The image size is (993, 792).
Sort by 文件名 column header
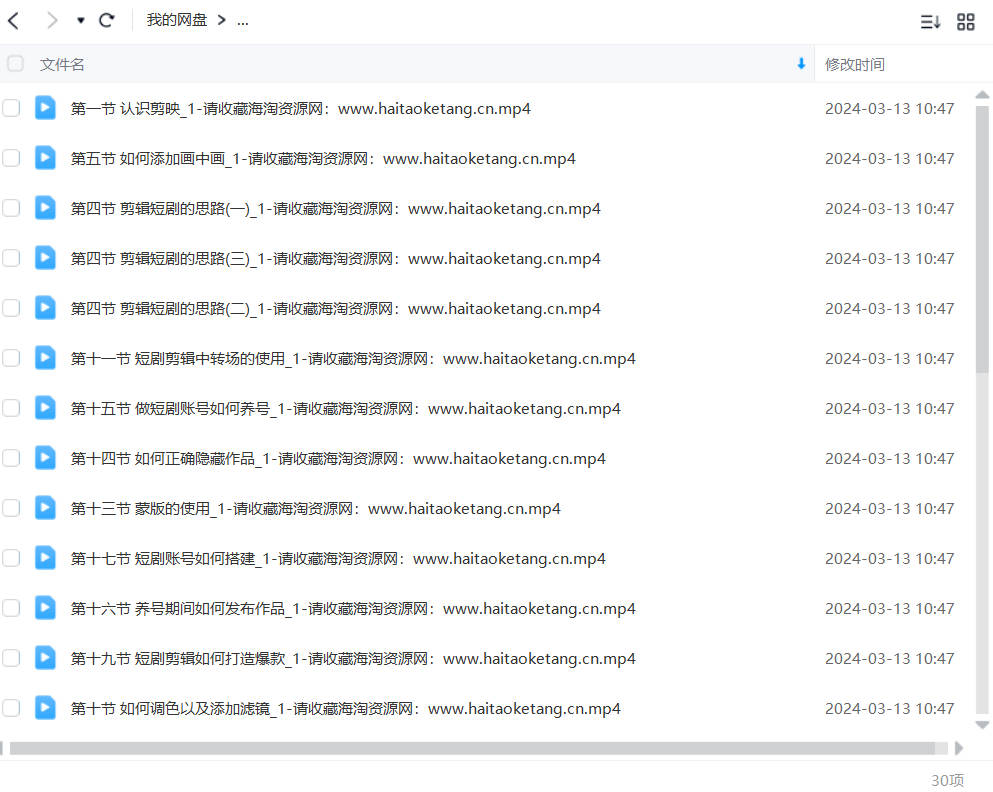point(62,65)
